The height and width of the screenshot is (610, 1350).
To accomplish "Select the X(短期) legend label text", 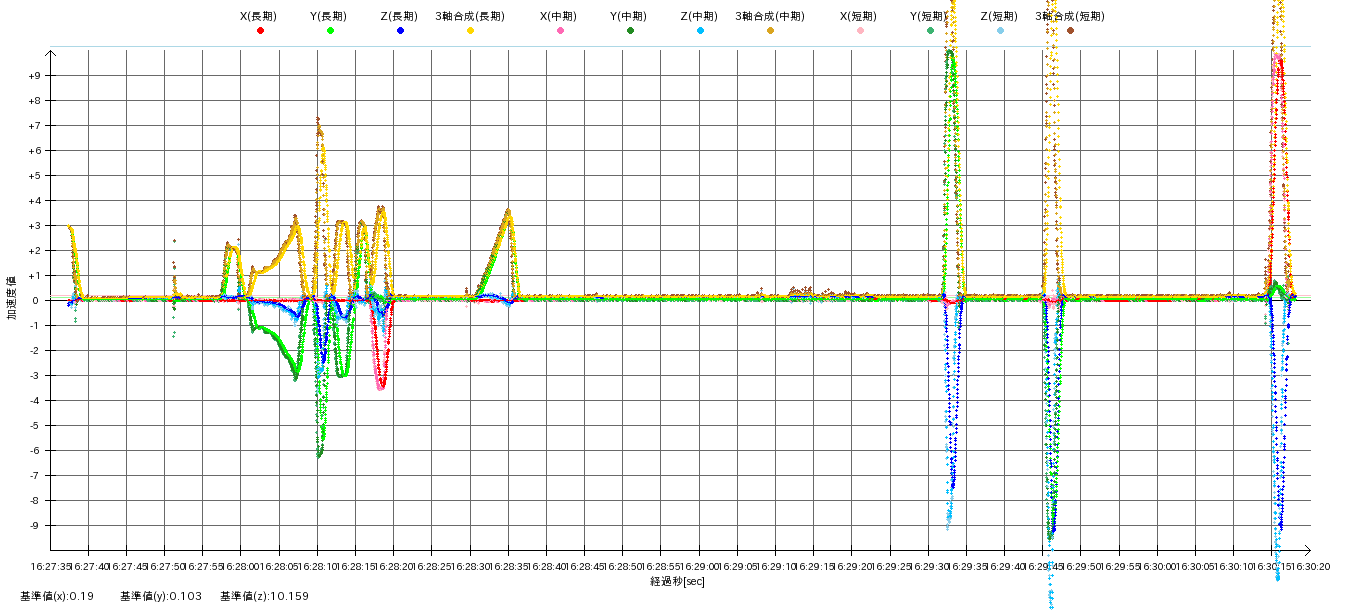I will [858, 16].
